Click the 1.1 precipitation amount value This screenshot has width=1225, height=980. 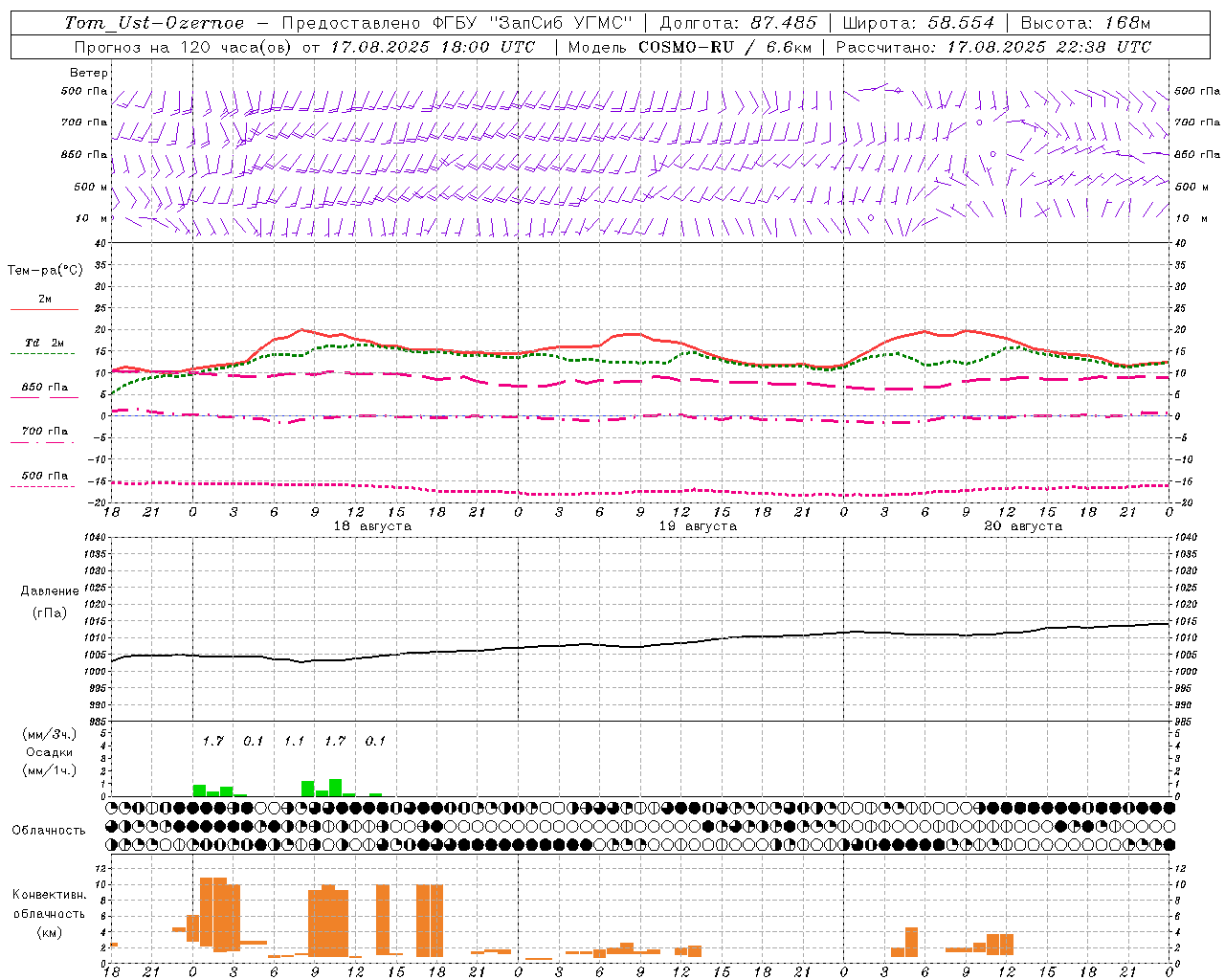point(294,741)
